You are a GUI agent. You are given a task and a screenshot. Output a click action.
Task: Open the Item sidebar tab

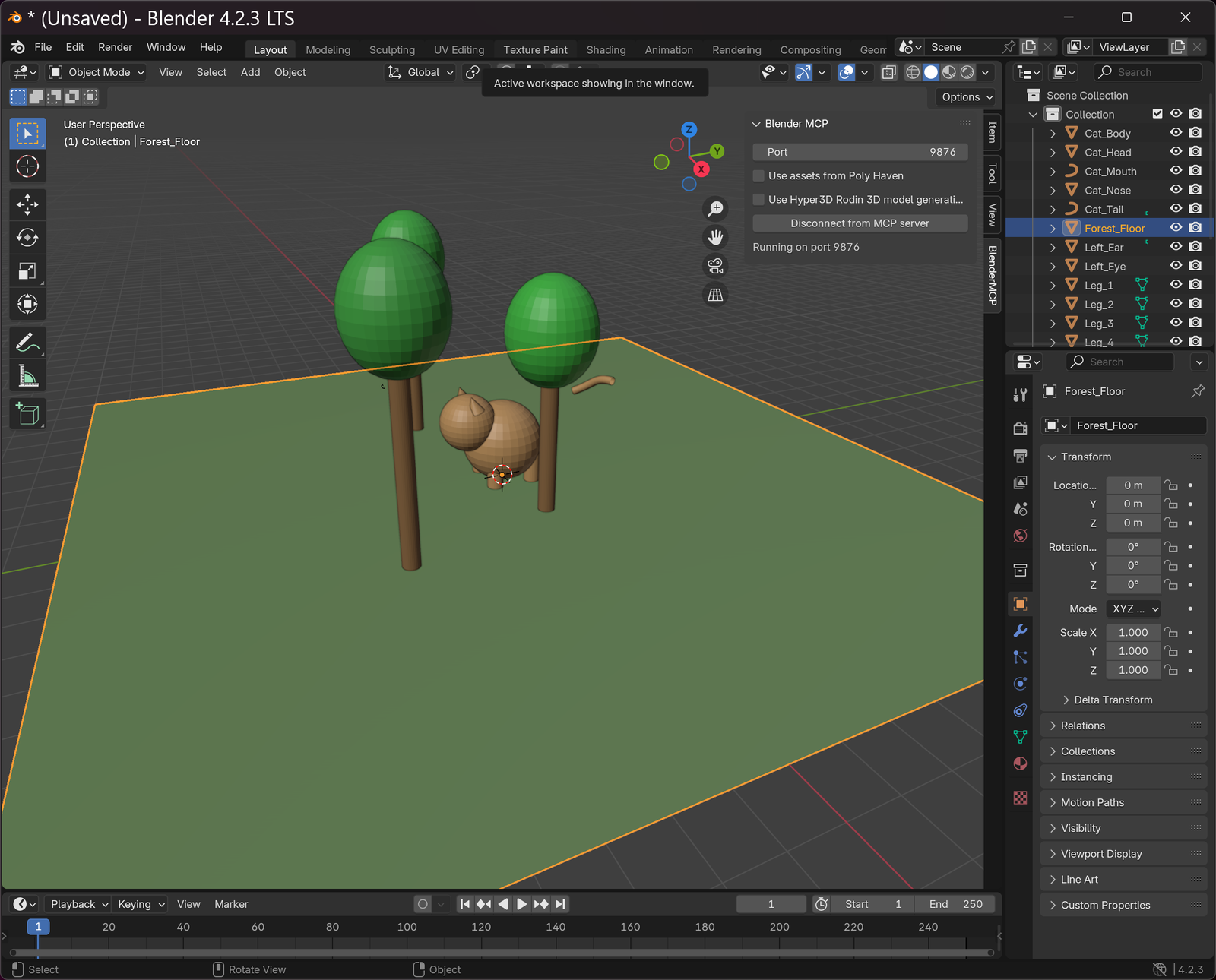pyautogui.click(x=992, y=132)
